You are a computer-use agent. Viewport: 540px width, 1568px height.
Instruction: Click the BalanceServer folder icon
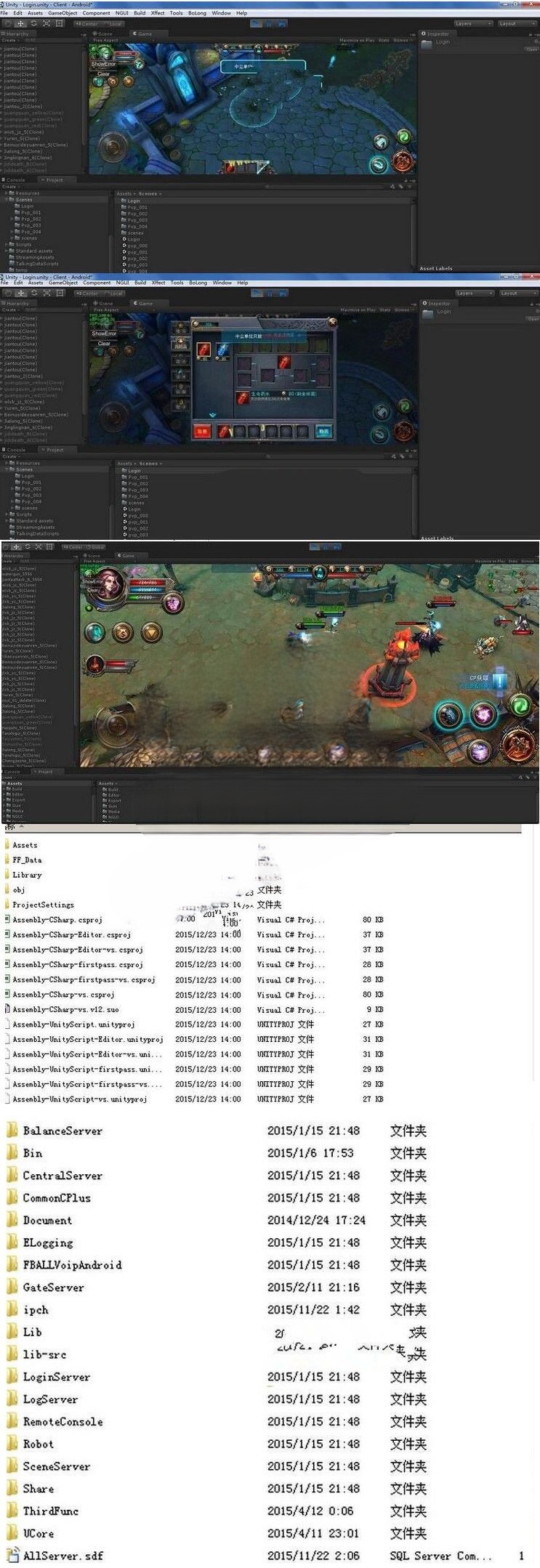click(x=12, y=1131)
